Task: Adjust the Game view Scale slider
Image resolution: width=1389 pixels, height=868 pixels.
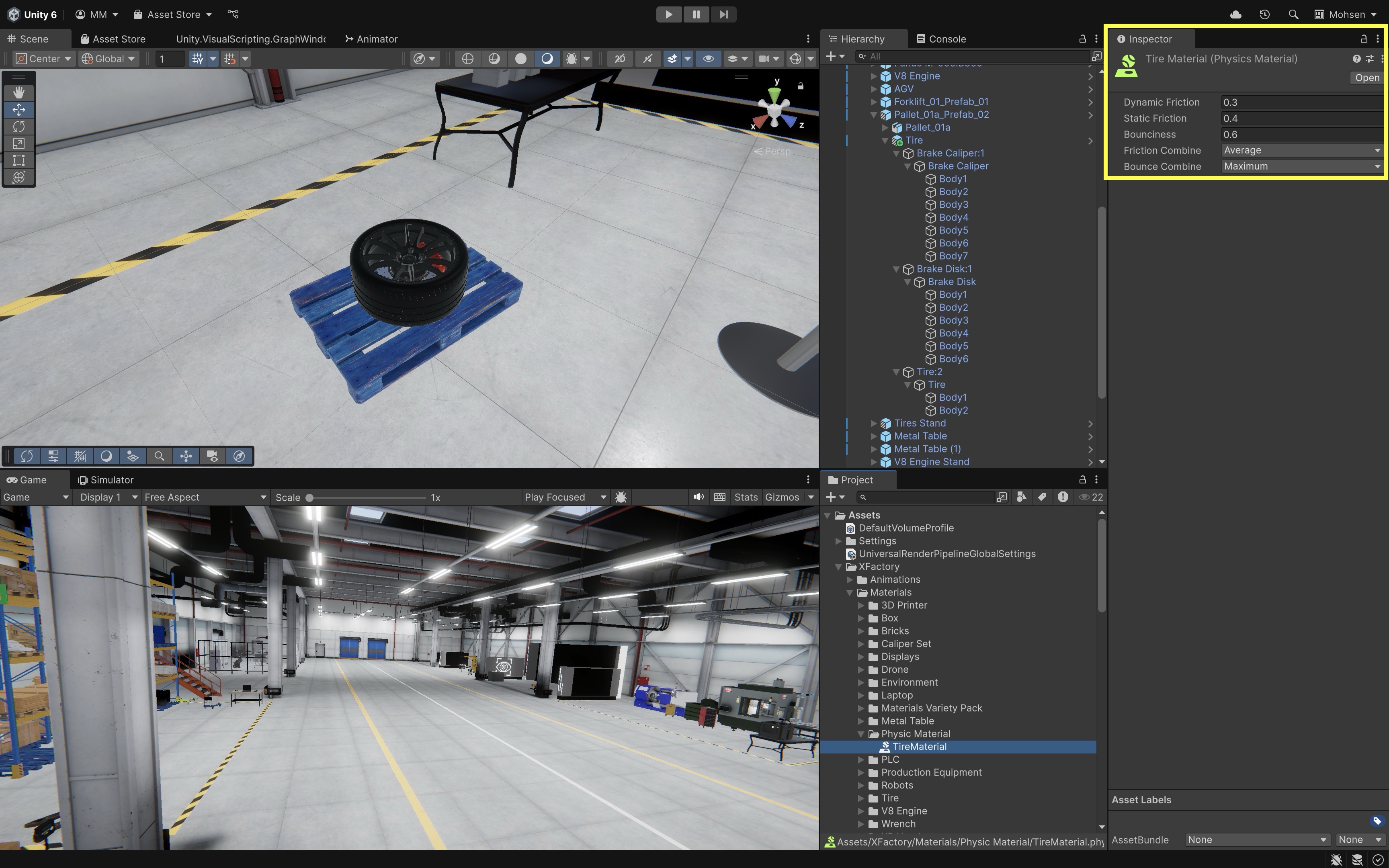Action: click(x=310, y=498)
